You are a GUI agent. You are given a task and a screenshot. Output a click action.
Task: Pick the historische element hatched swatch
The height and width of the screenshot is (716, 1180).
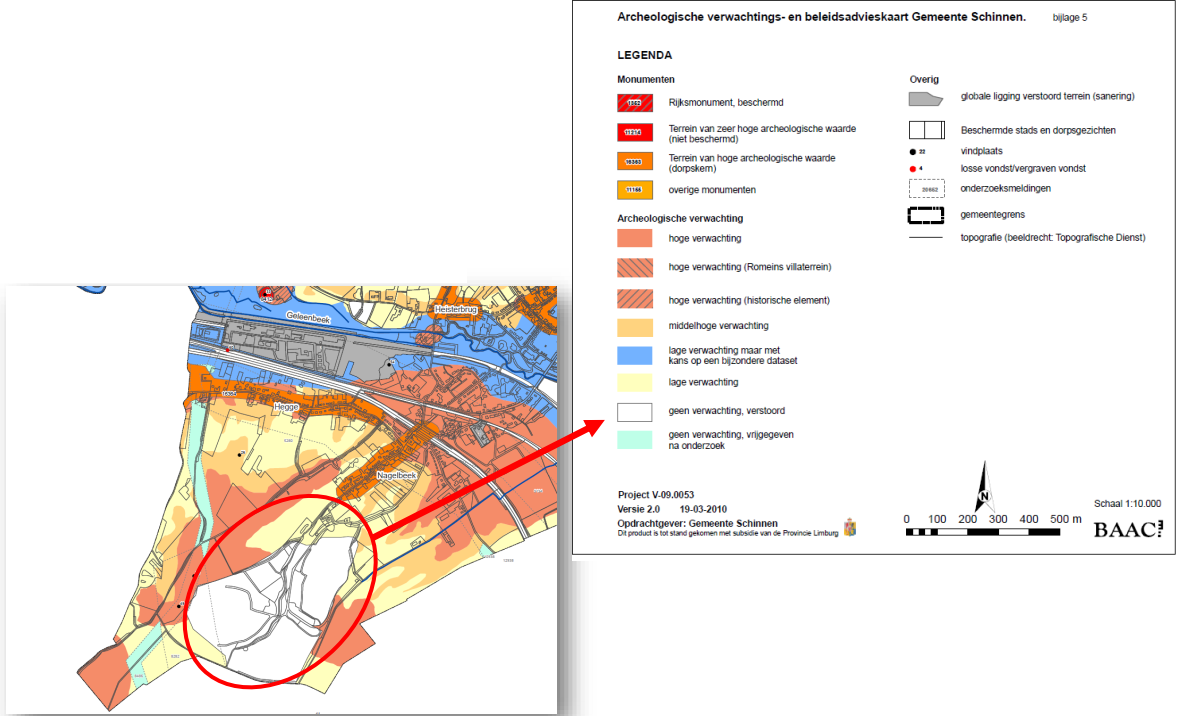tap(635, 299)
